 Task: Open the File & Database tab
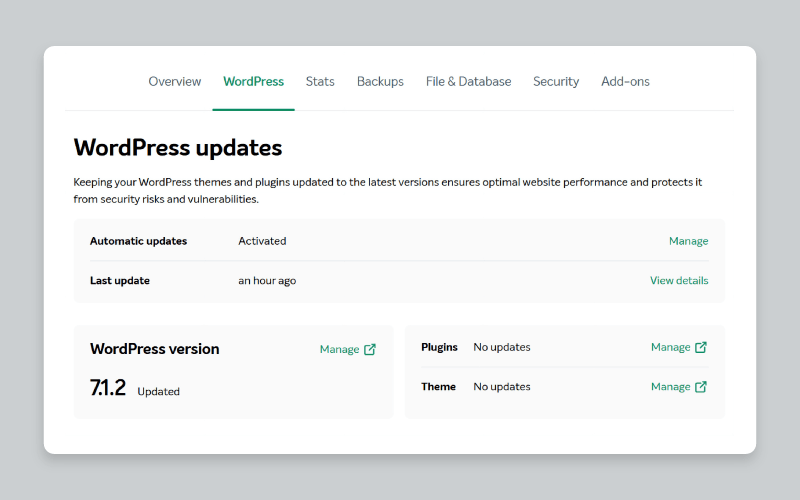point(468,82)
